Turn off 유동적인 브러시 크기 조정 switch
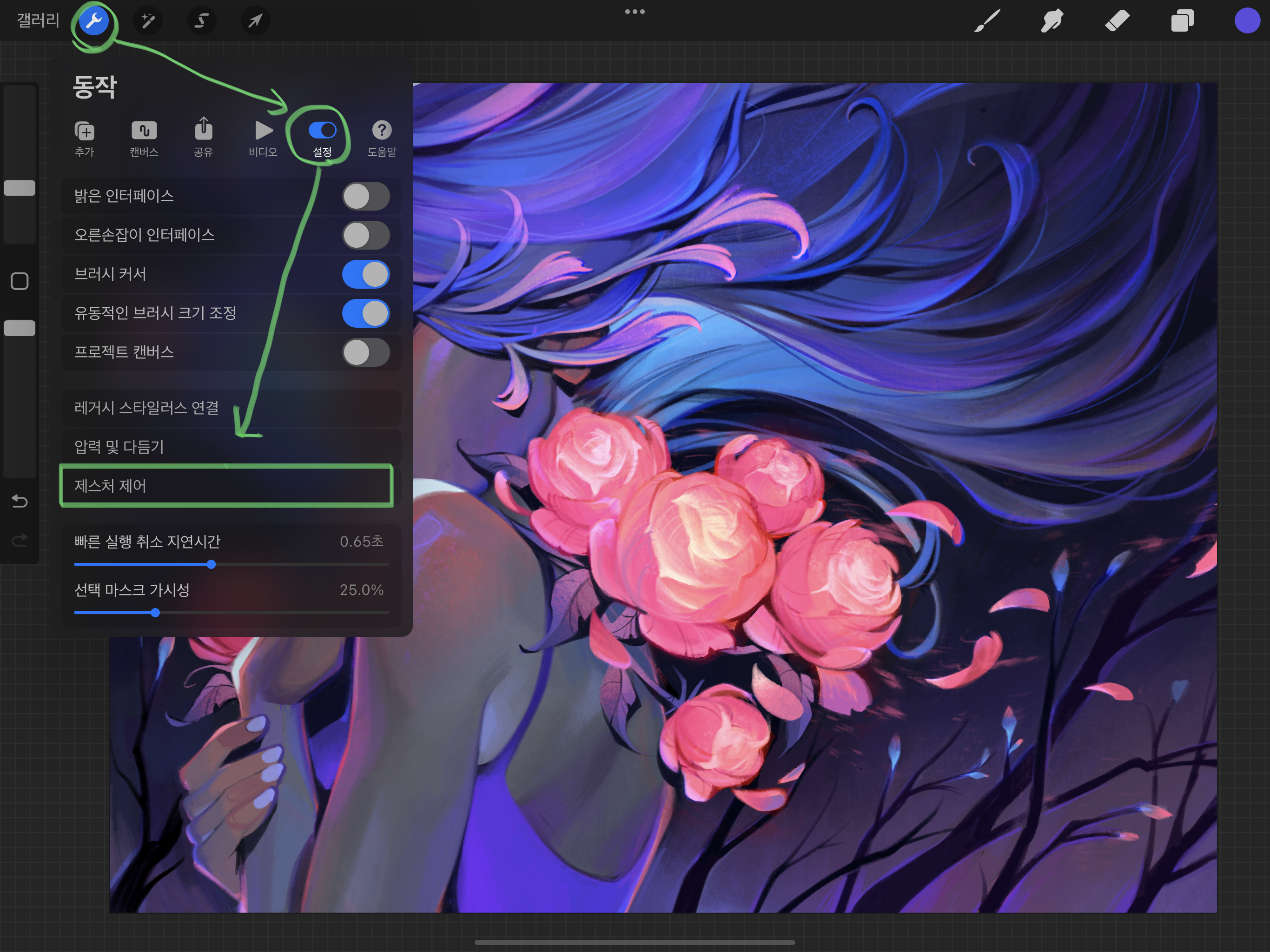The height and width of the screenshot is (952, 1270). [x=366, y=313]
